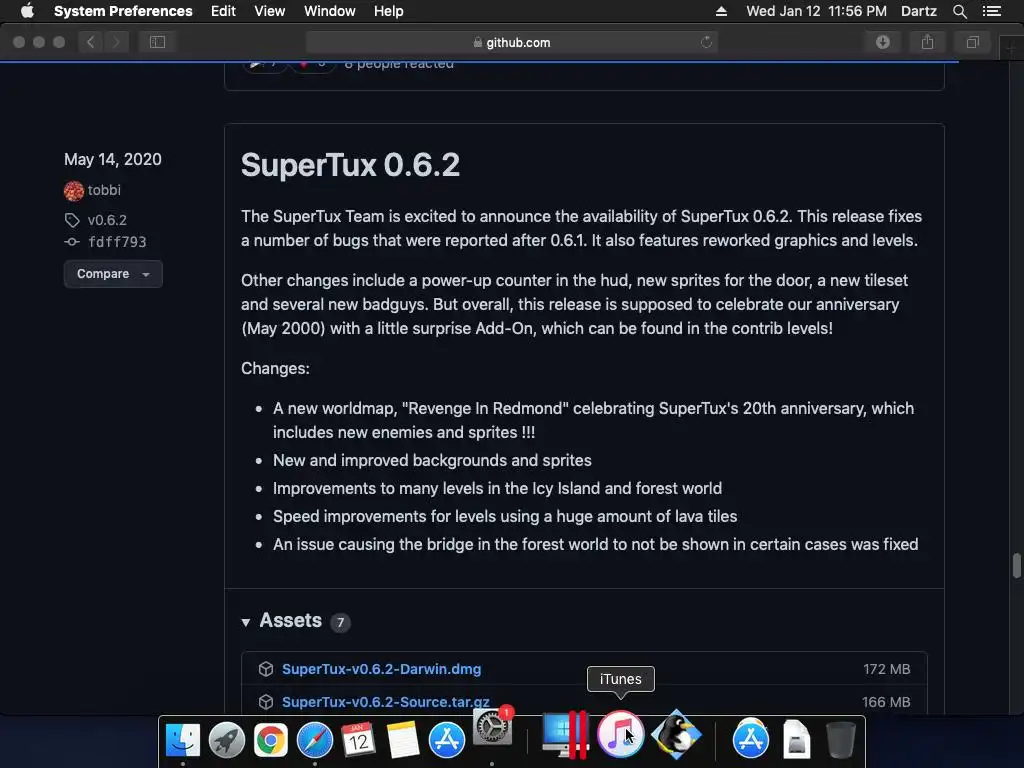This screenshot has height=768, width=1024.
Task: Launch Launchpad rocket icon in Dock
Action: 227,740
